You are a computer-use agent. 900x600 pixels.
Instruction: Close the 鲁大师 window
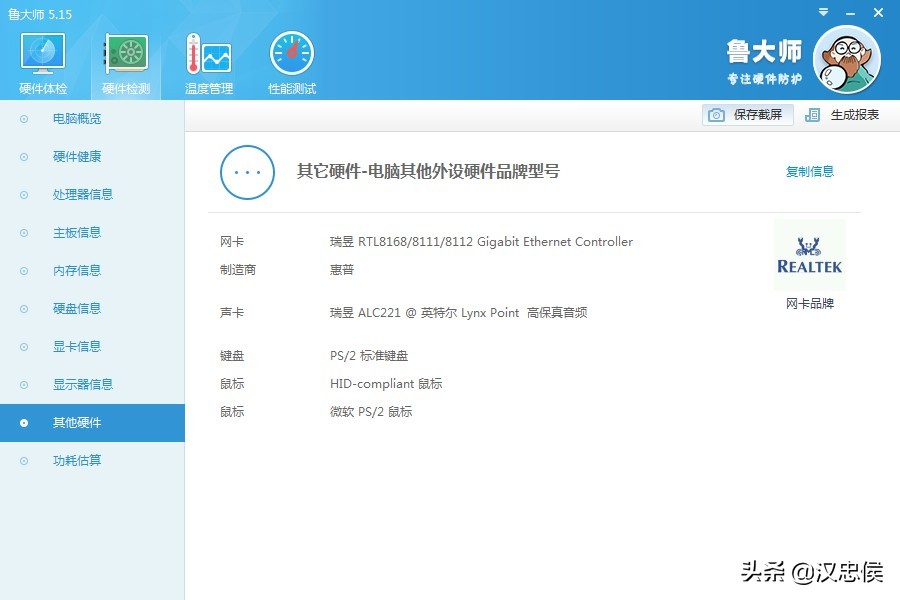click(878, 12)
